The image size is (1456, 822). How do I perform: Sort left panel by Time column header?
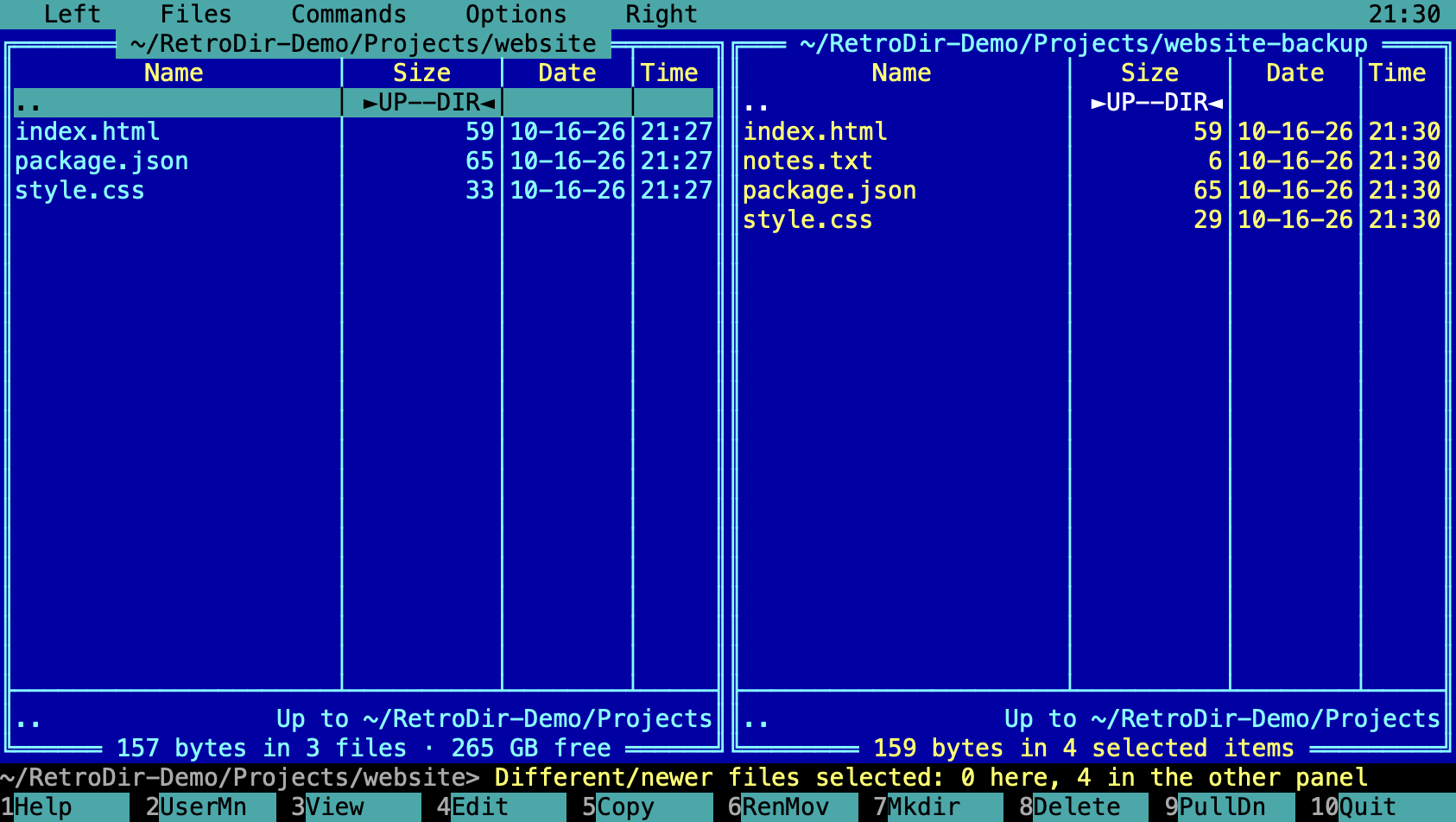[x=669, y=73]
